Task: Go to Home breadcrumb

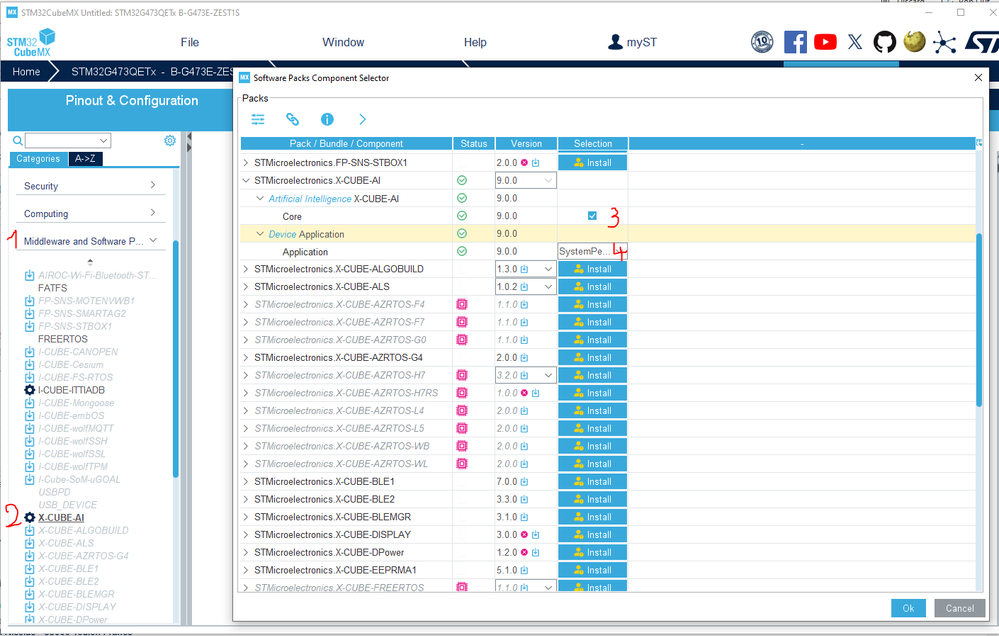Action: (26, 71)
